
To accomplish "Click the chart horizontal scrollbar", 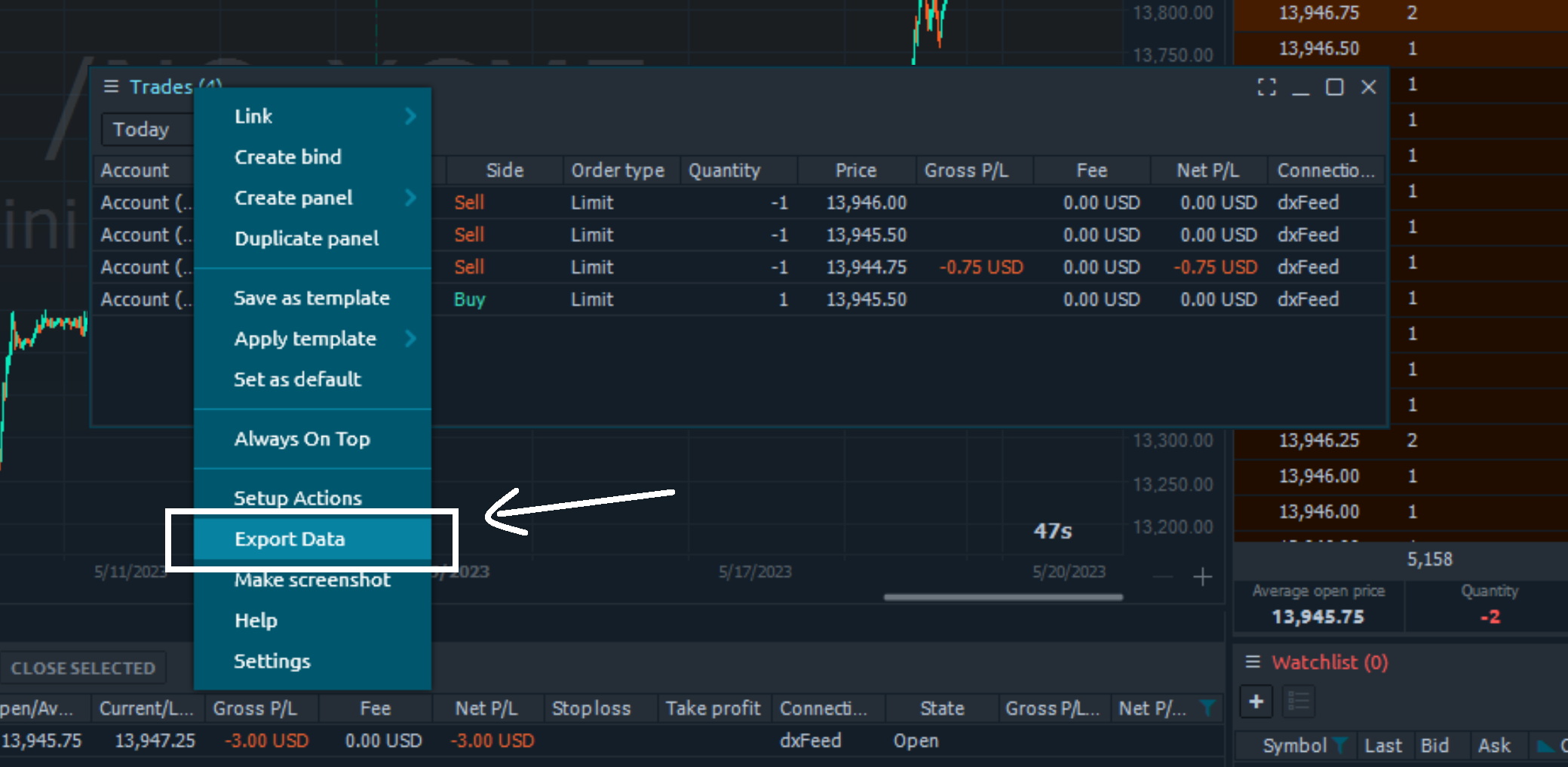I will pyautogui.click(x=1002, y=597).
